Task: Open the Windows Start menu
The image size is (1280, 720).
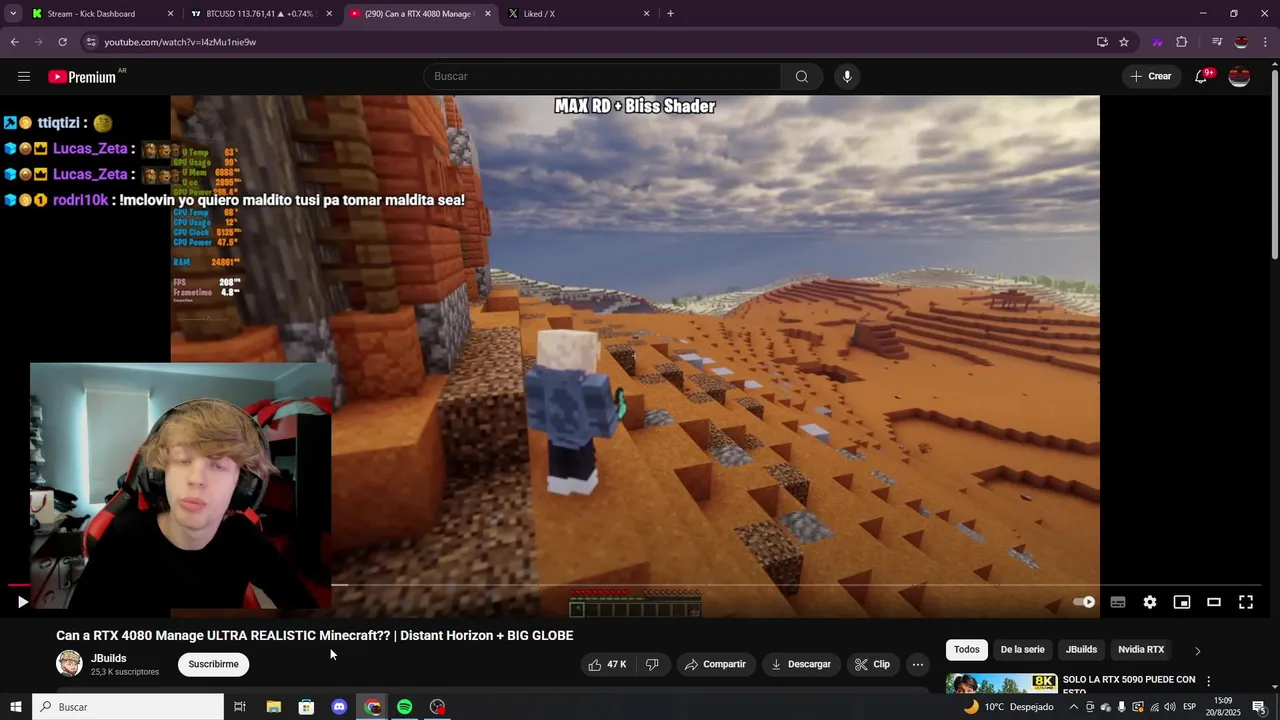Action: pyautogui.click(x=16, y=707)
